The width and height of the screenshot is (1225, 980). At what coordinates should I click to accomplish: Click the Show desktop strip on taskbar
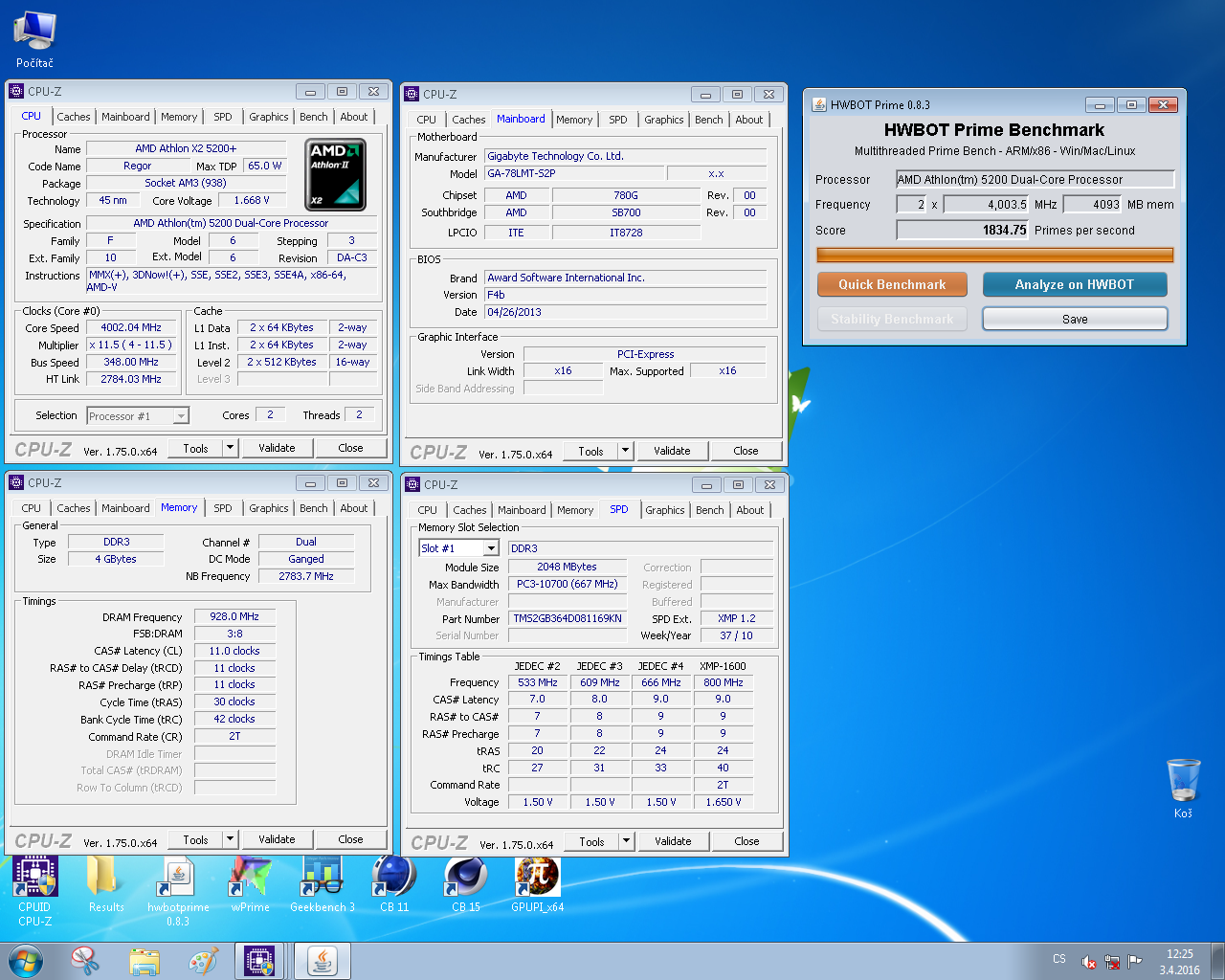[1217, 961]
